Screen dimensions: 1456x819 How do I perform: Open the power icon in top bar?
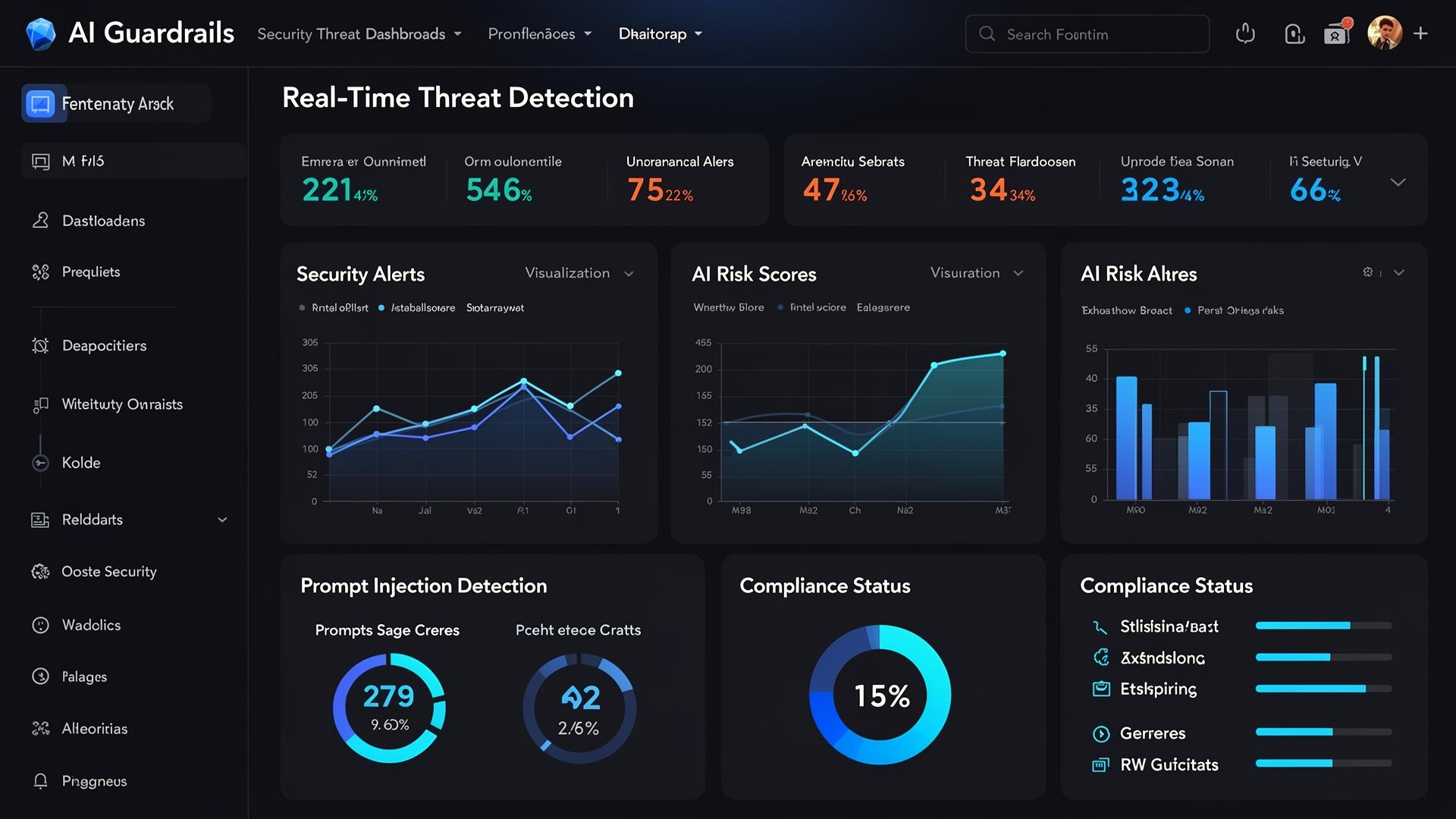(1245, 33)
